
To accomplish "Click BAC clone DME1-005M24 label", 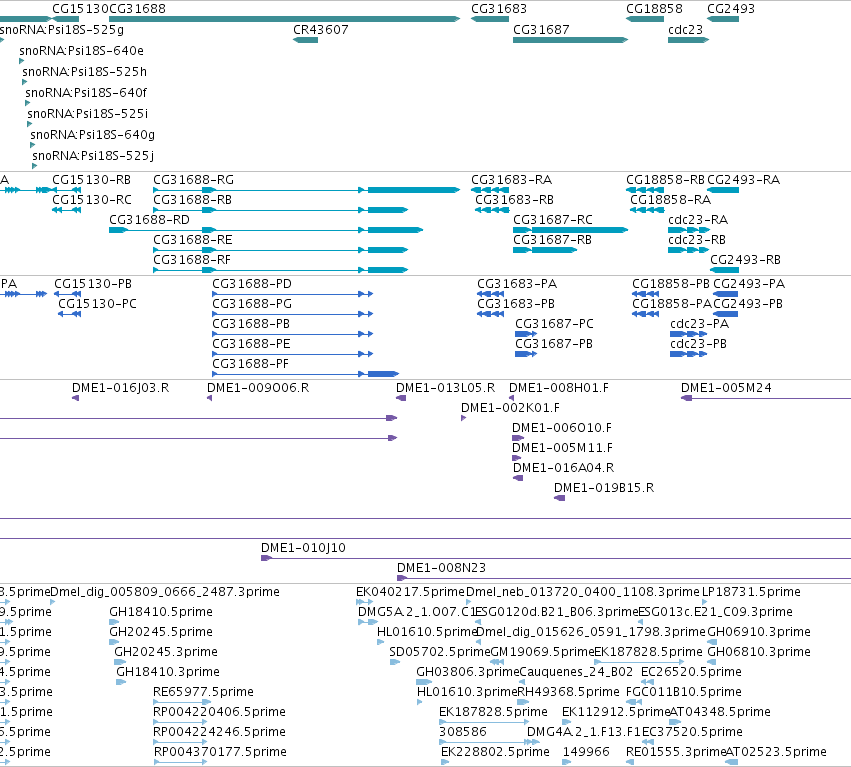I will [x=726, y=388].
